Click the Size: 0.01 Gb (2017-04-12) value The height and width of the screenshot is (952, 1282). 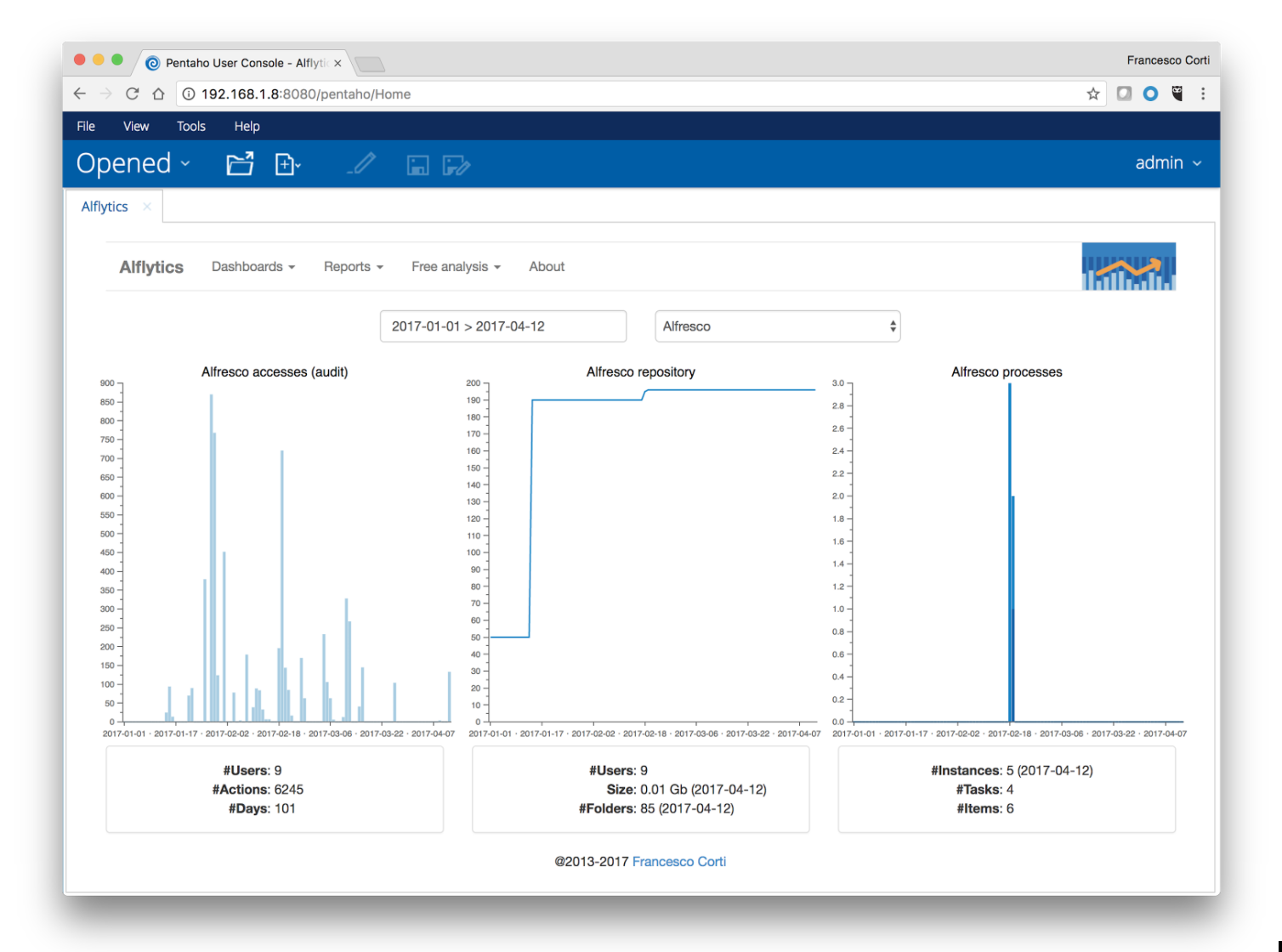coord(687,790)
